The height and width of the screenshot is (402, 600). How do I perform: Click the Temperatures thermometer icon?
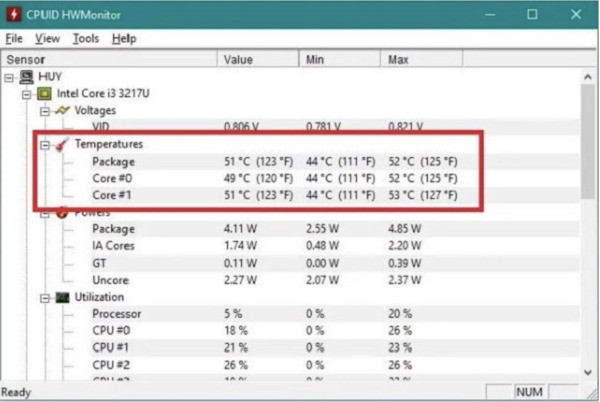(62, 144)
